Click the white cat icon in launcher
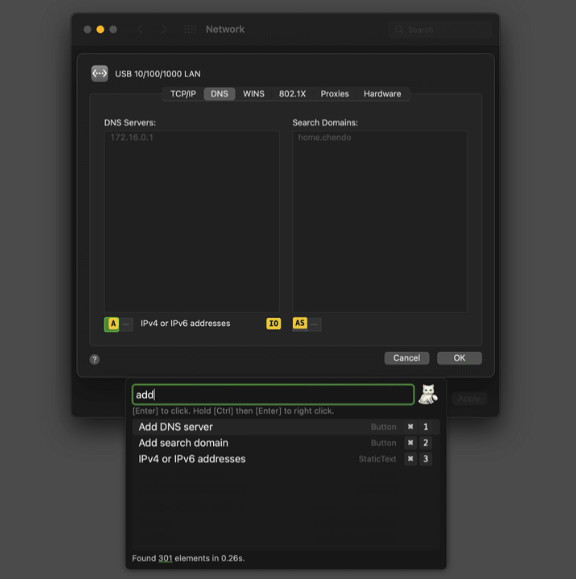Viewport: 576px width, 579px height. (x=428, y=394)
